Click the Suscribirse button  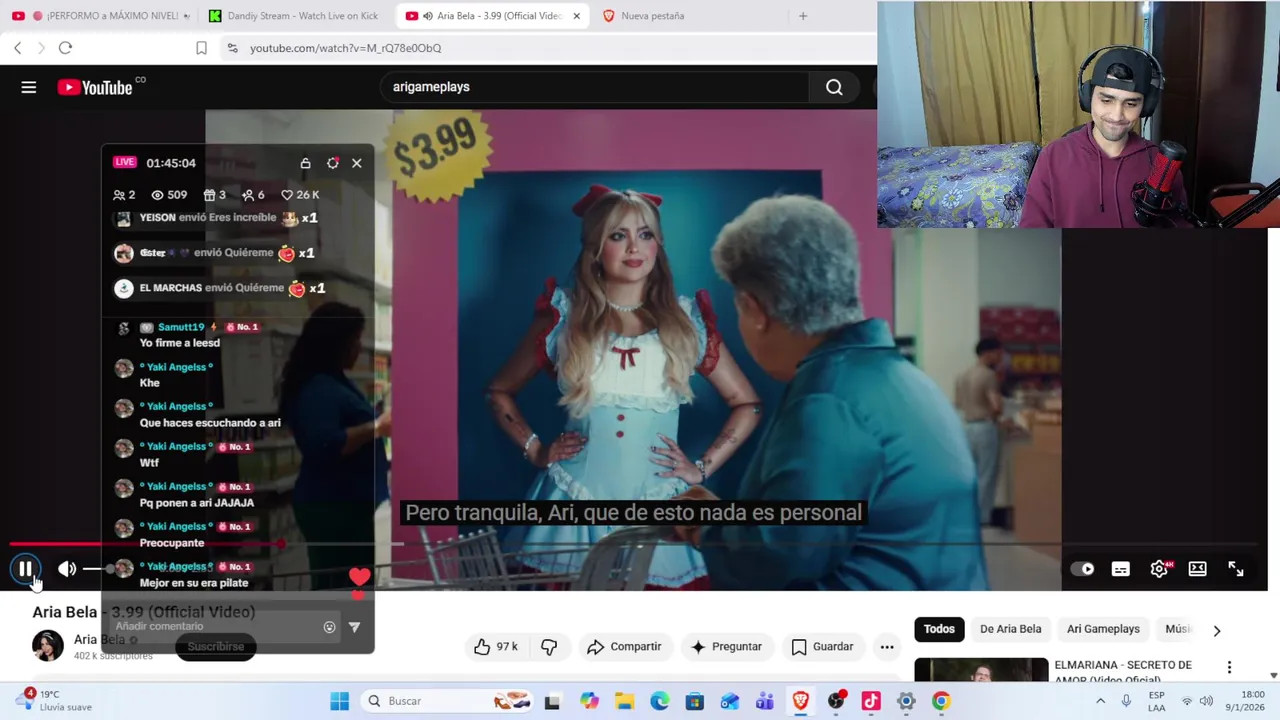point(215,647)
